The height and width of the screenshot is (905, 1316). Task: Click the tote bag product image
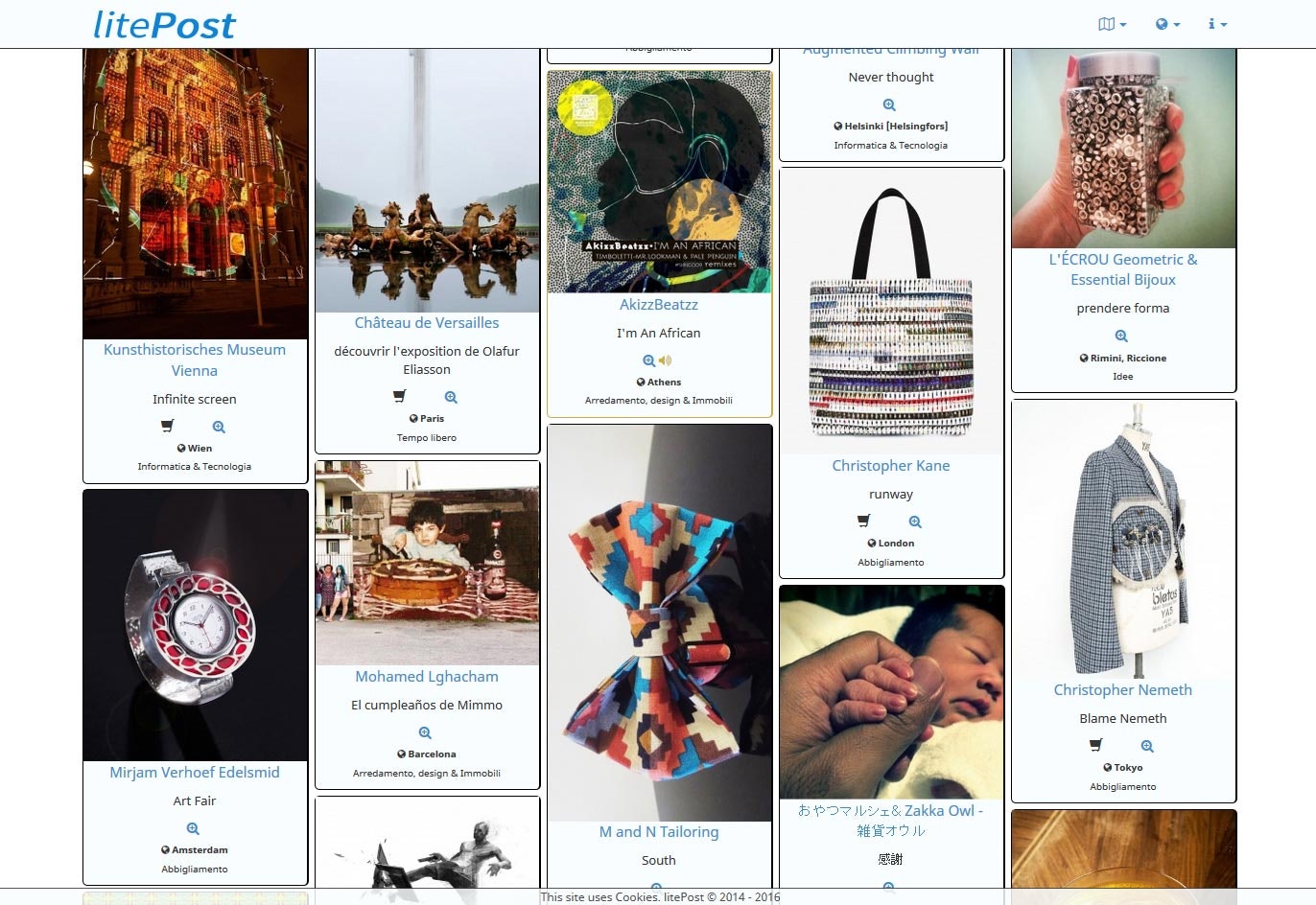891,312
